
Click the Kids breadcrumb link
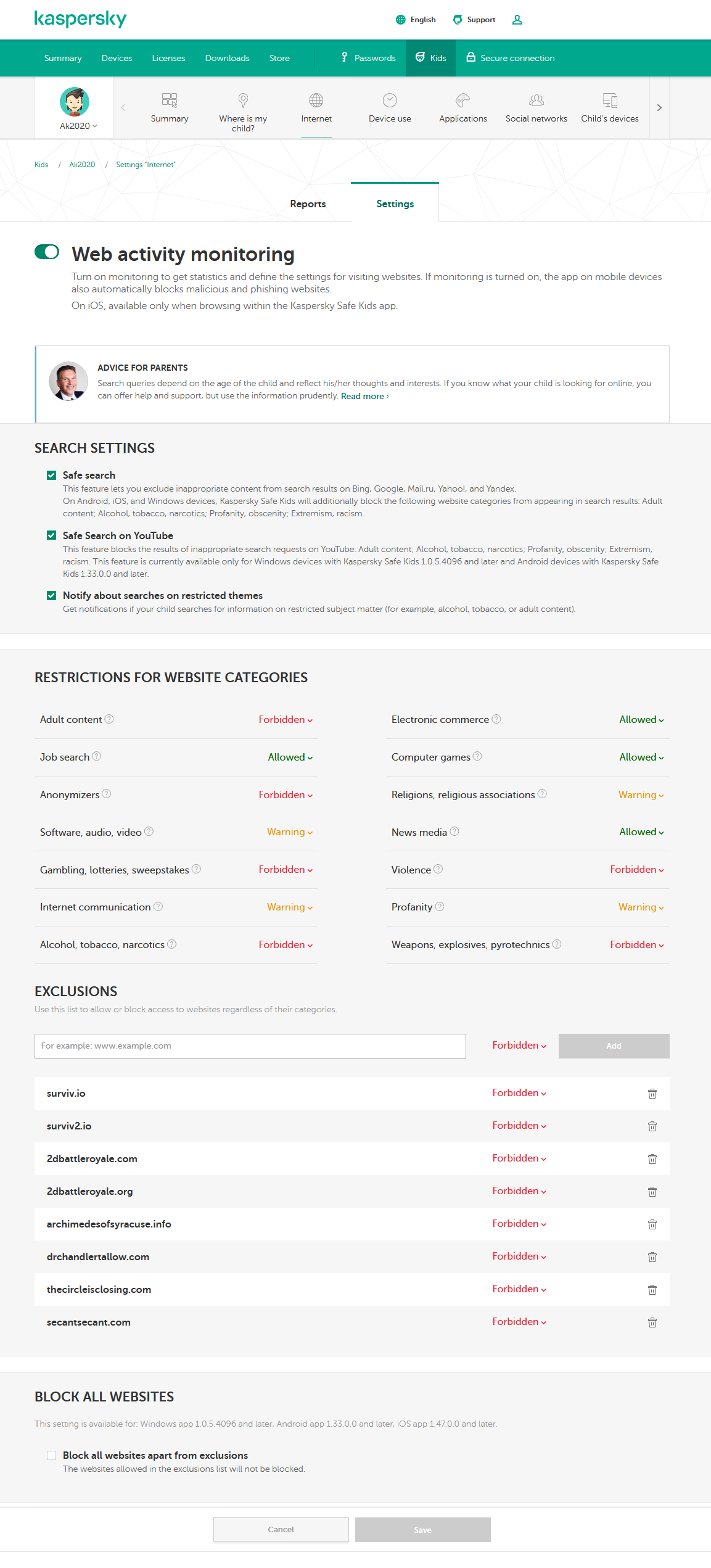(x=41, y=165)
